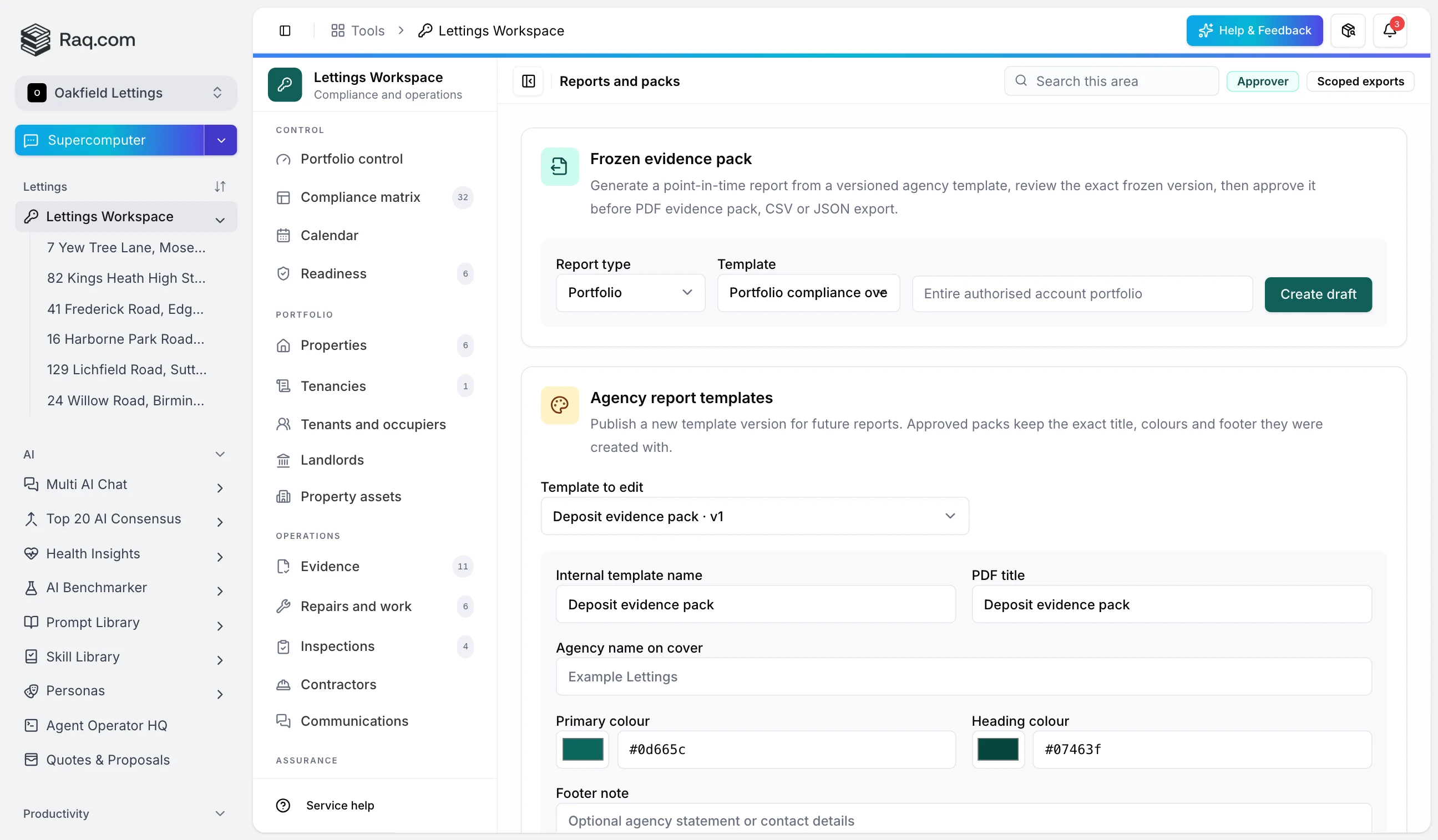Open Property assets

coord(374,497)
